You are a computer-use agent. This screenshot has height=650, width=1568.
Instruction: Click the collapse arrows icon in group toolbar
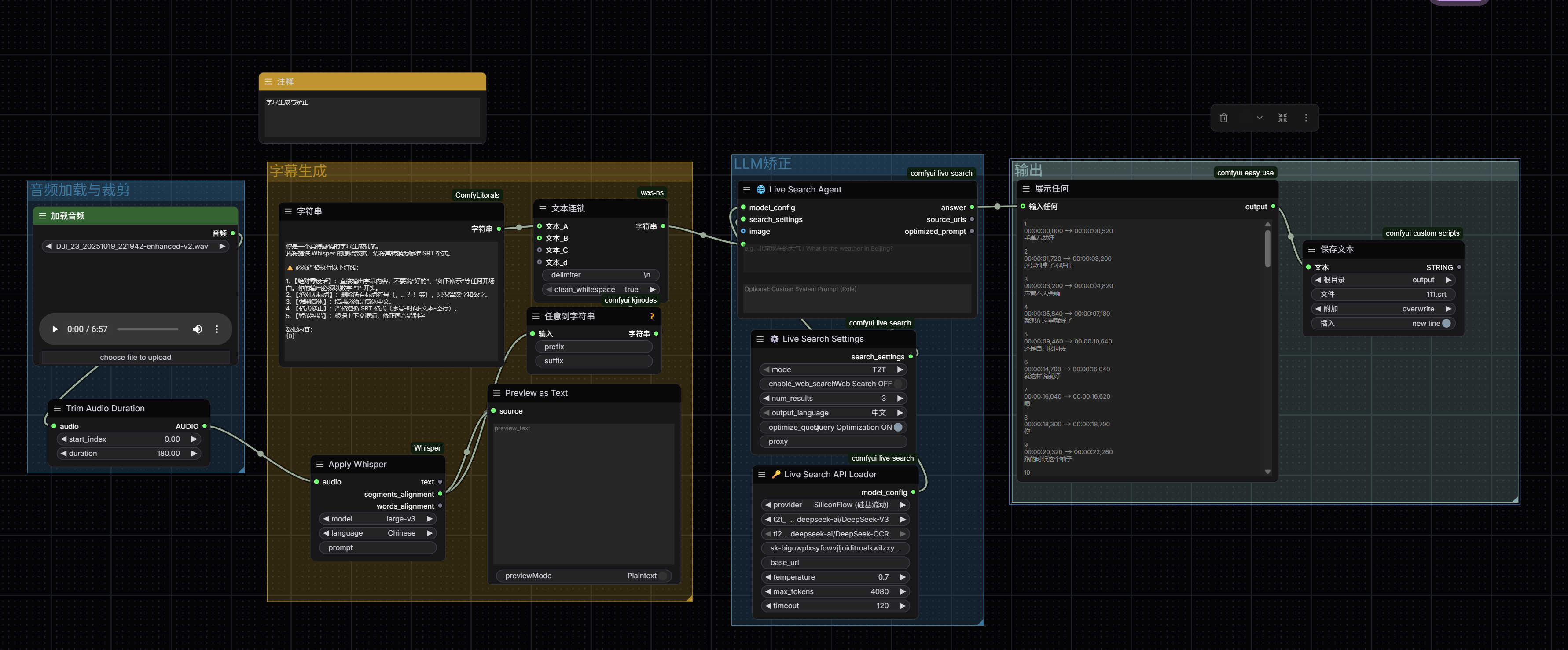click(x=1282, y=118)
